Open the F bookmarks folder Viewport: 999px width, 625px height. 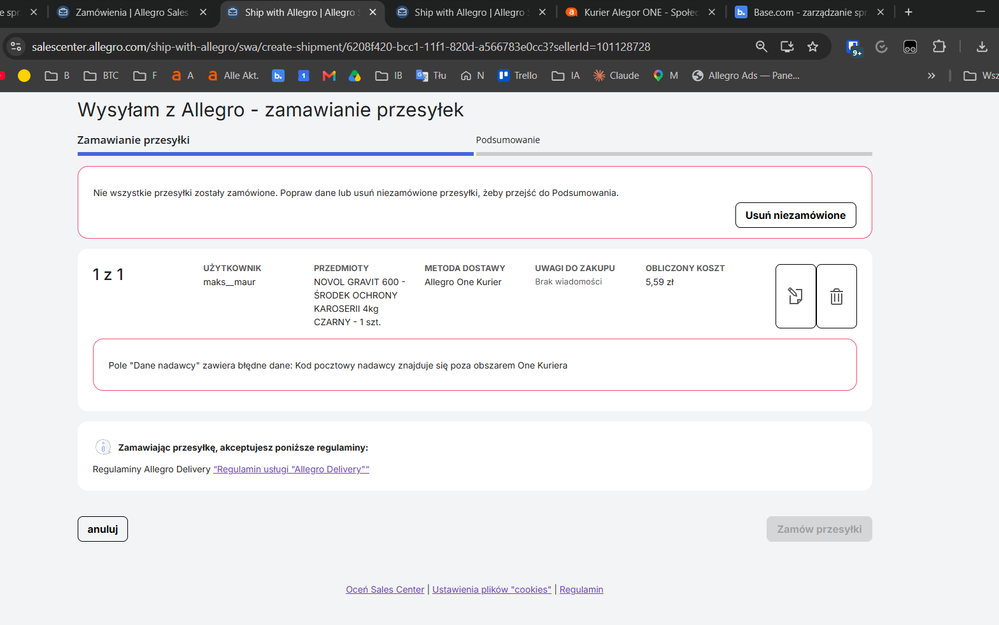tap(145, 76)
